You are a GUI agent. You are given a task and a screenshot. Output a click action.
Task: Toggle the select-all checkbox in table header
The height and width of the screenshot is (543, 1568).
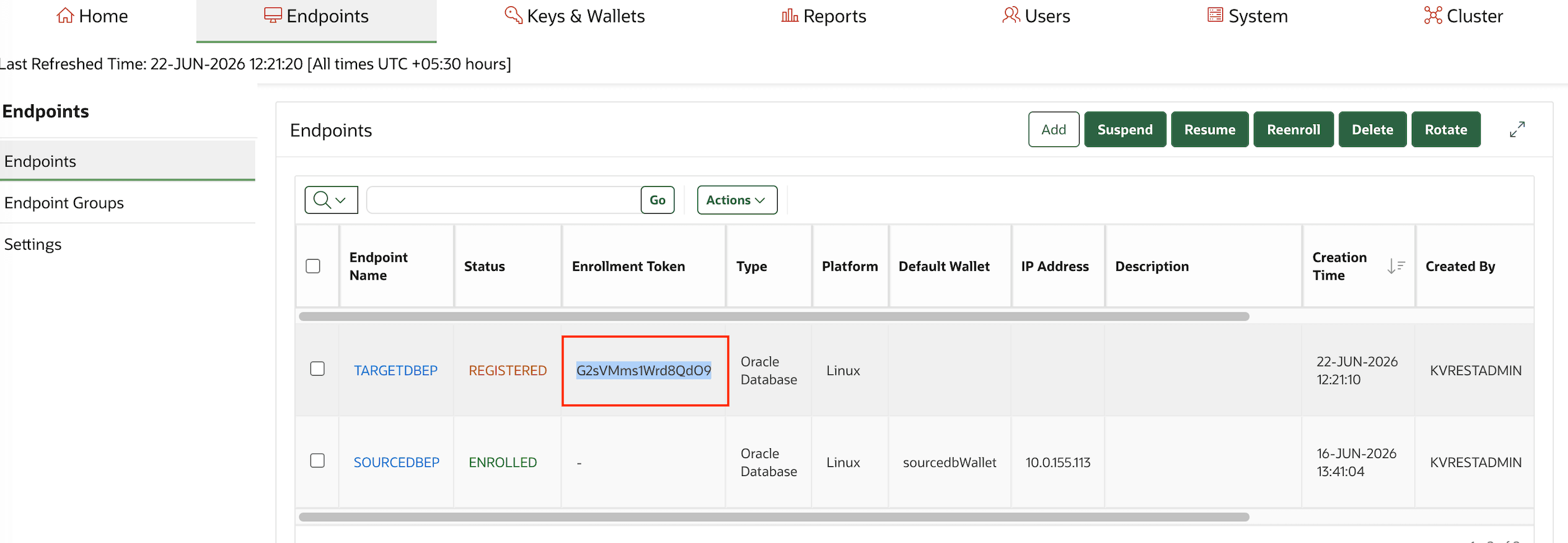(313, 266)
